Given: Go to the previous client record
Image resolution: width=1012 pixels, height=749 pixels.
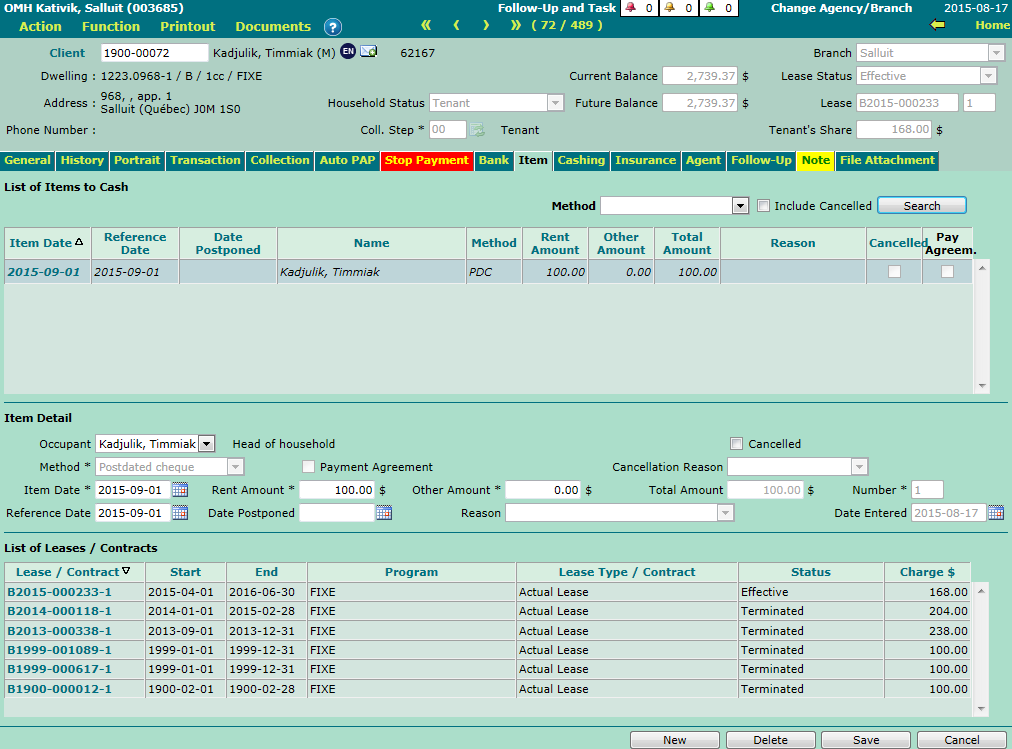Looking at the screenshot, I should click(x=456, y=25).
